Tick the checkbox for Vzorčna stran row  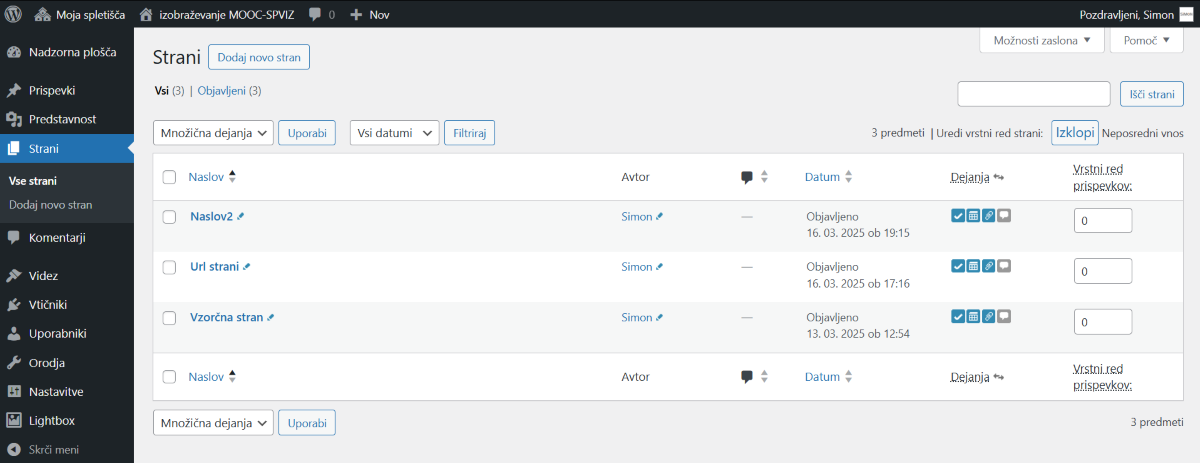click(x=169, y=318)
